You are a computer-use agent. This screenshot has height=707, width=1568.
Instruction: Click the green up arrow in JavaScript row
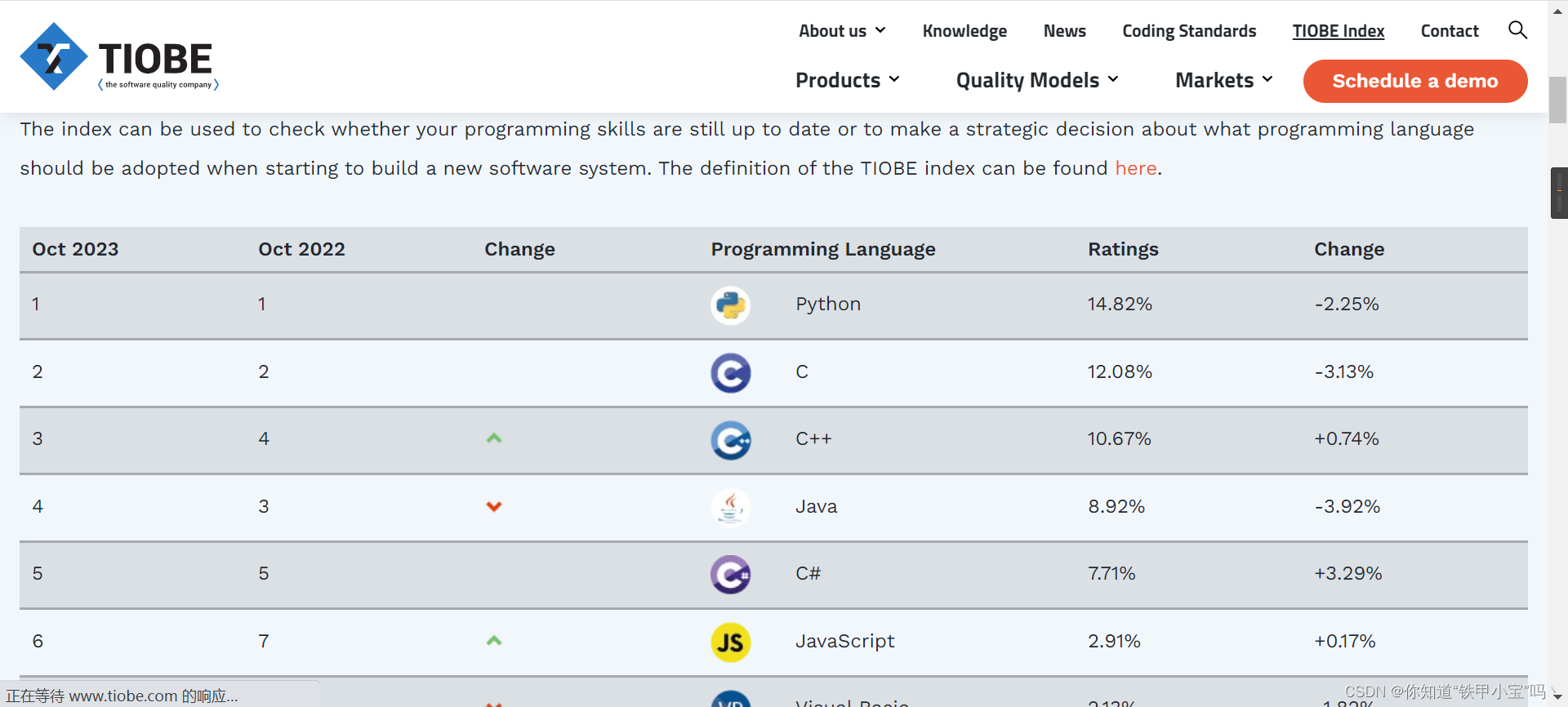point(493,641)
